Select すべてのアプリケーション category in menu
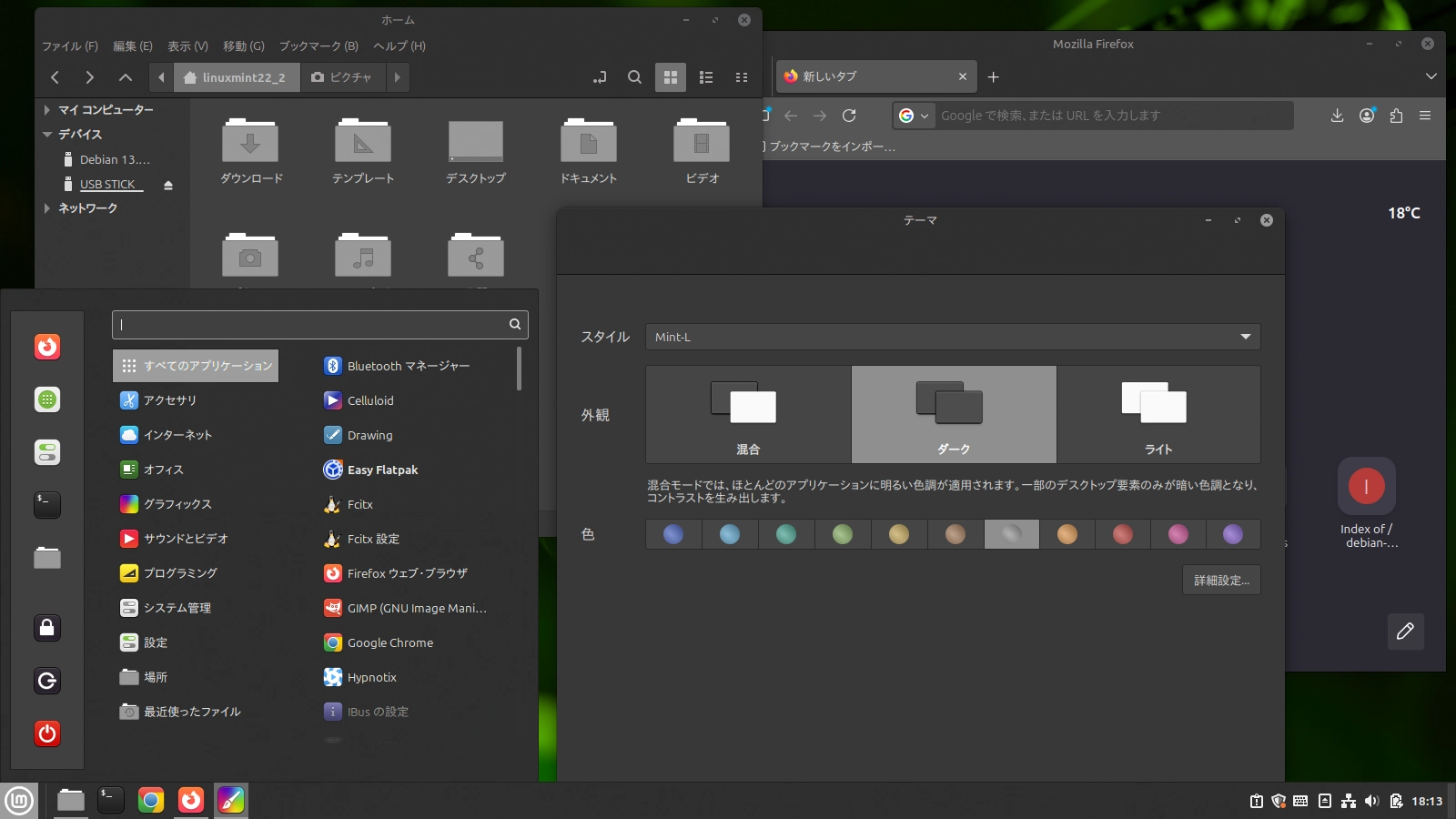This screenshot has width=1456, height=819. tap(196, 366)
